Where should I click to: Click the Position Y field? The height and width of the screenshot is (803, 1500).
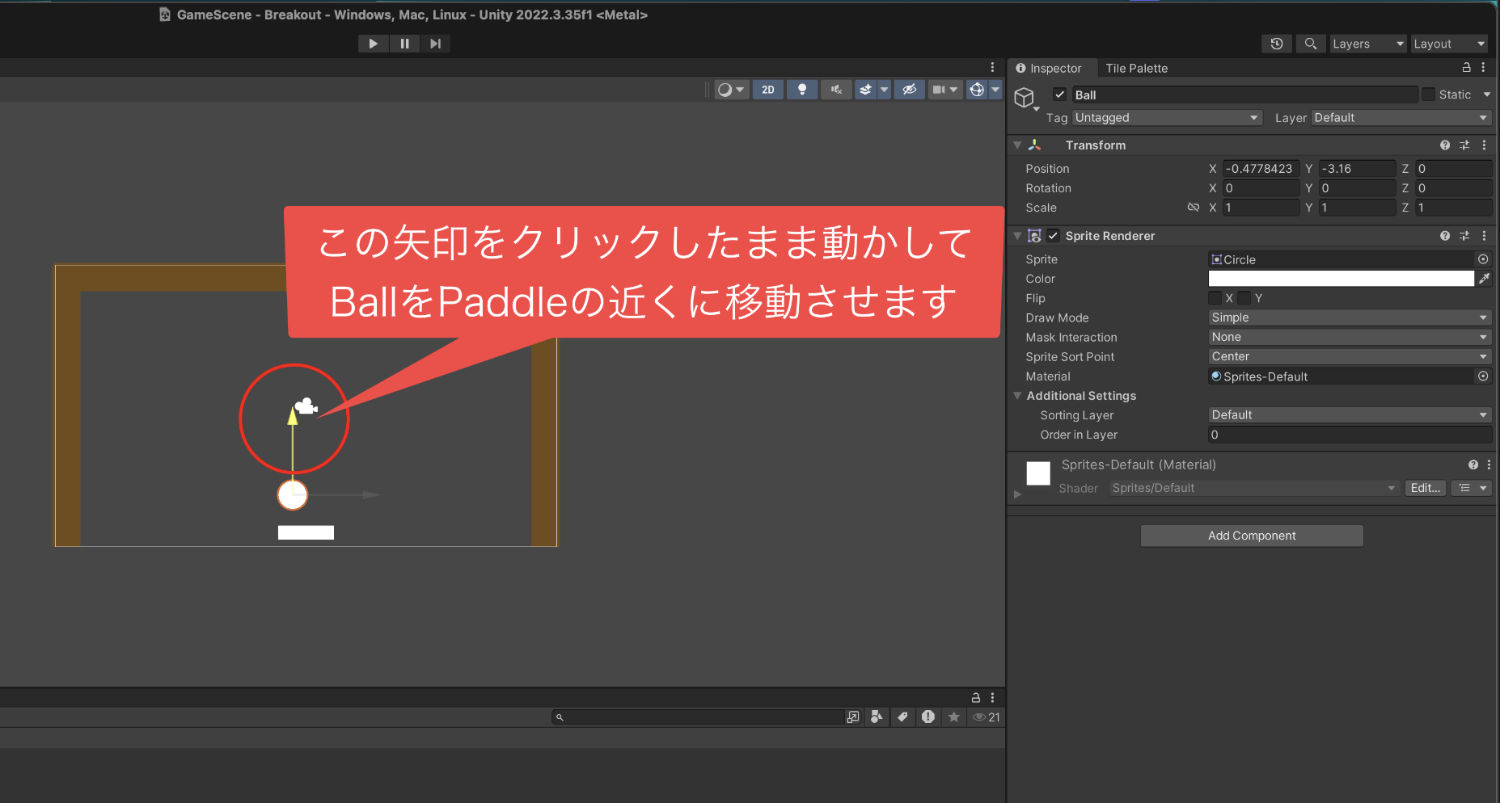coord(1357,169)
